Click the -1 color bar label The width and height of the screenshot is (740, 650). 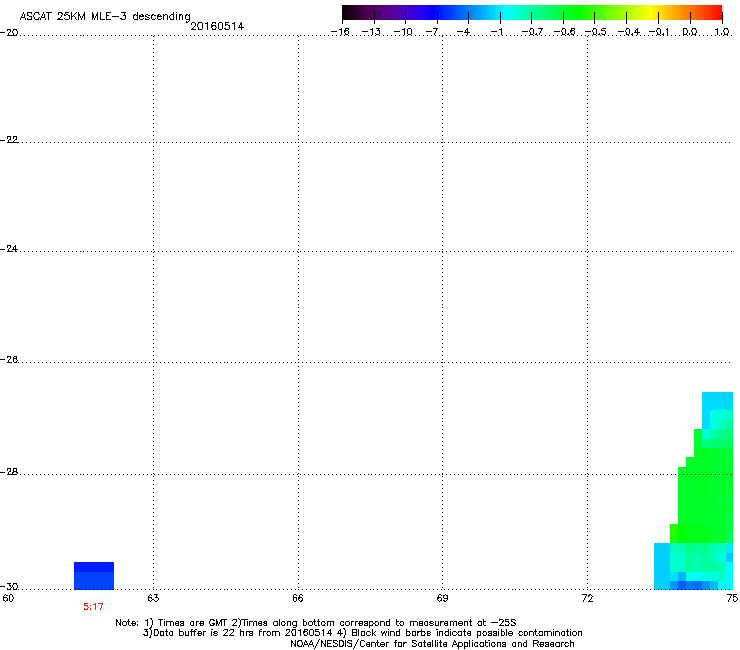click(x=497, y=32)
